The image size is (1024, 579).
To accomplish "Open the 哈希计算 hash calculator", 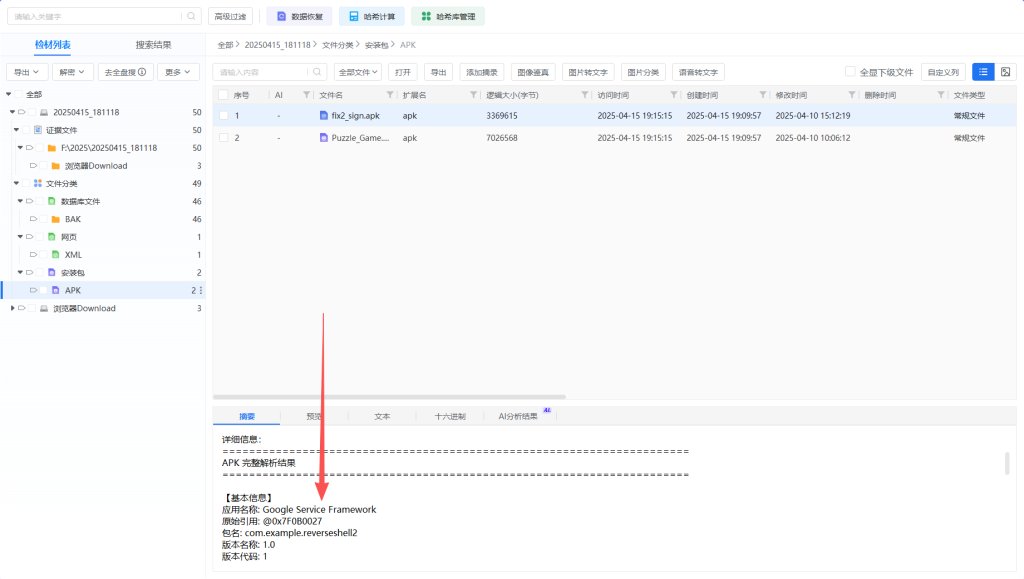I will pyautogui.click(x=372, y=16).
